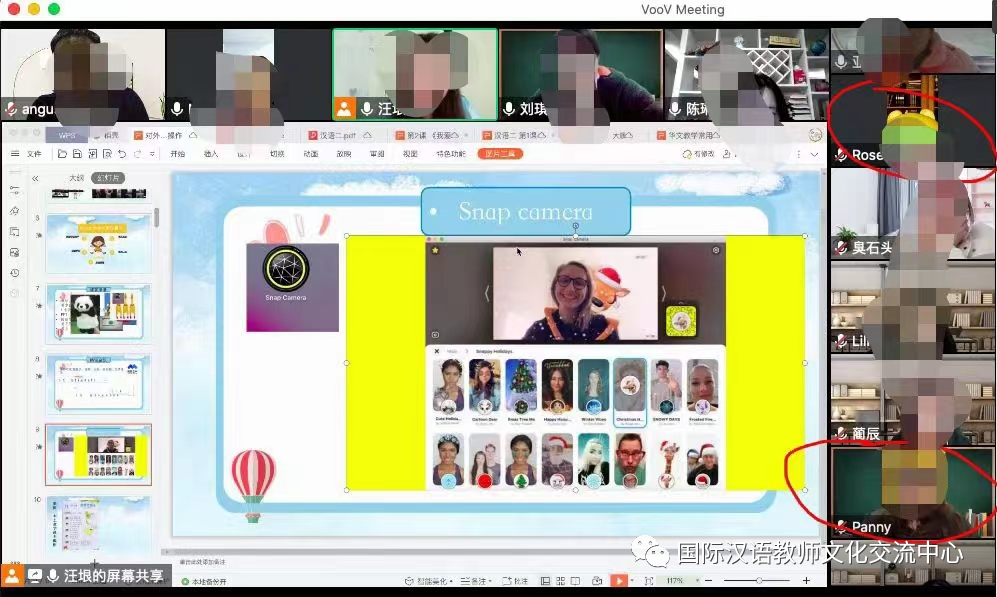Click the fourth icon in left sidebar strip
This screenshot has height=597, width=997.
pyautogui.click(x=15, y=252)
